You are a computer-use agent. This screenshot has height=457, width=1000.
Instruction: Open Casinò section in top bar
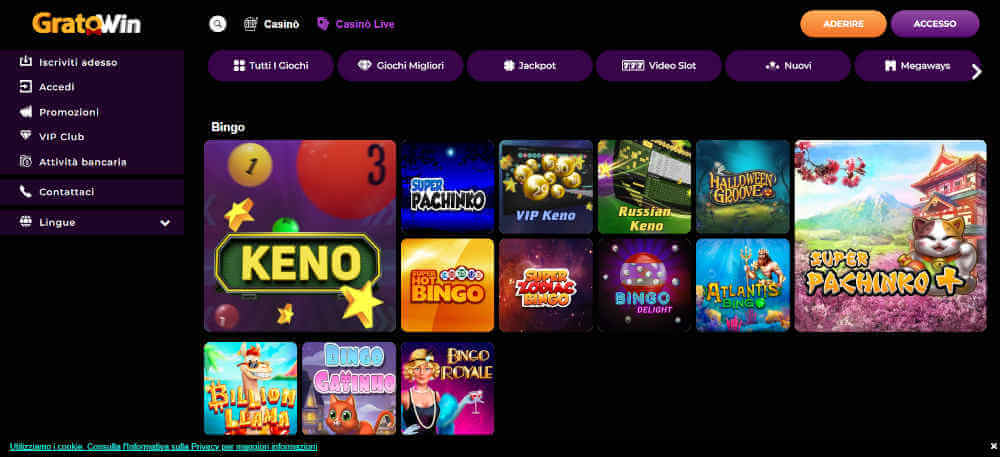tap(272, 24)
